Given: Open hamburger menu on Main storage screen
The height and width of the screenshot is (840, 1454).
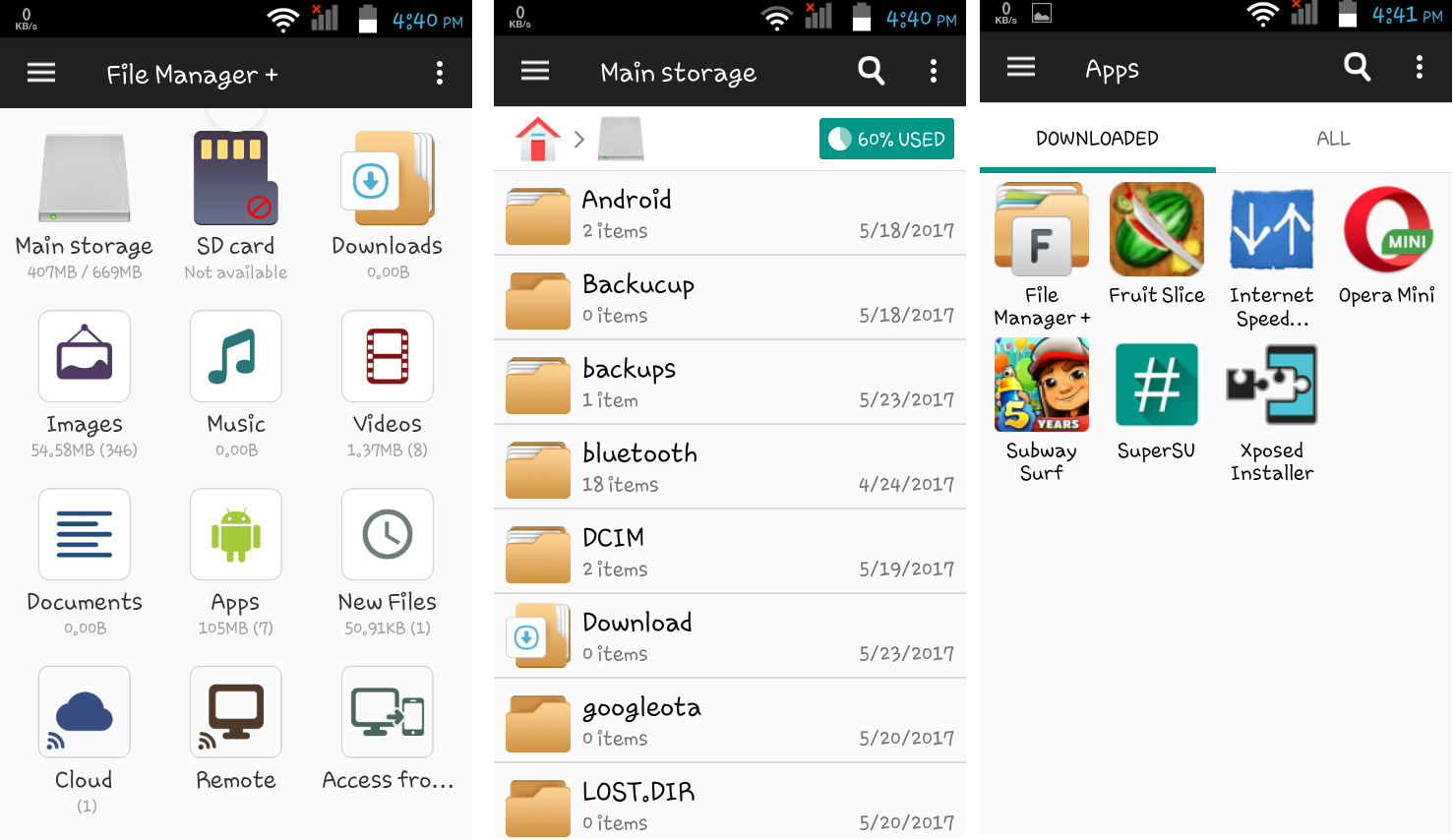Looking at the screenshot, I should [x=535, y=71].
